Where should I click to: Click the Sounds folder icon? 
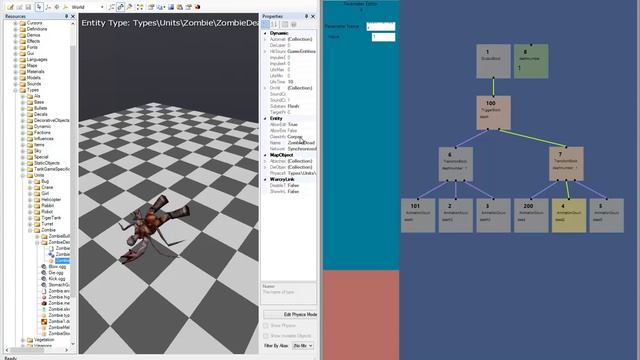tap(23, 84)
